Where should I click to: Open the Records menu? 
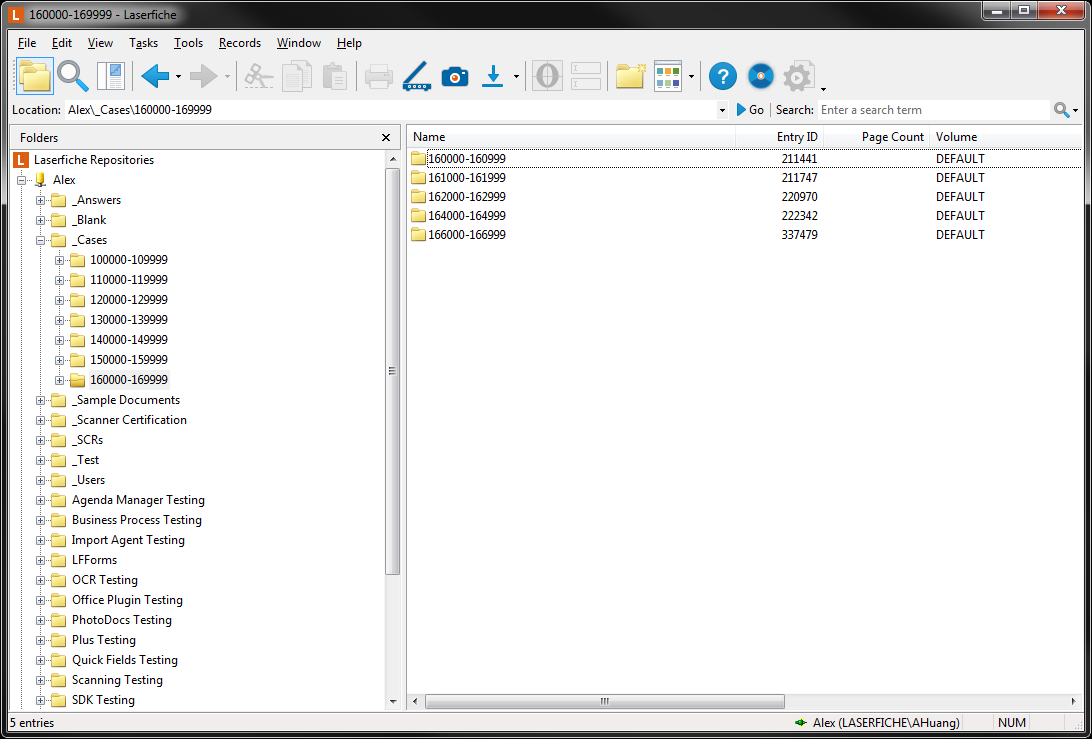click(x=240, y=43)
